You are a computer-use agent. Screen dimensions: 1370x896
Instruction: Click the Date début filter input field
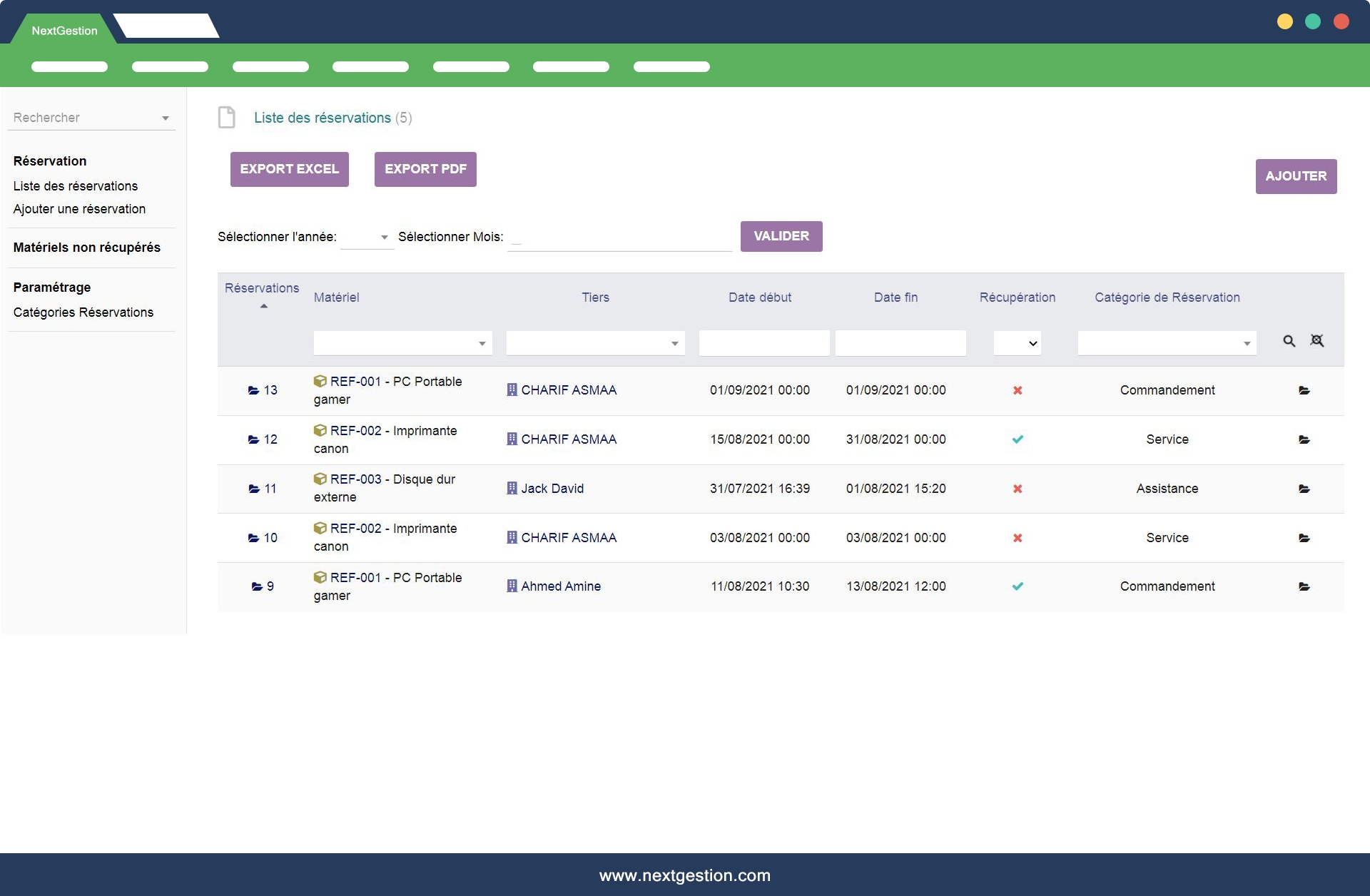[763, 343]
